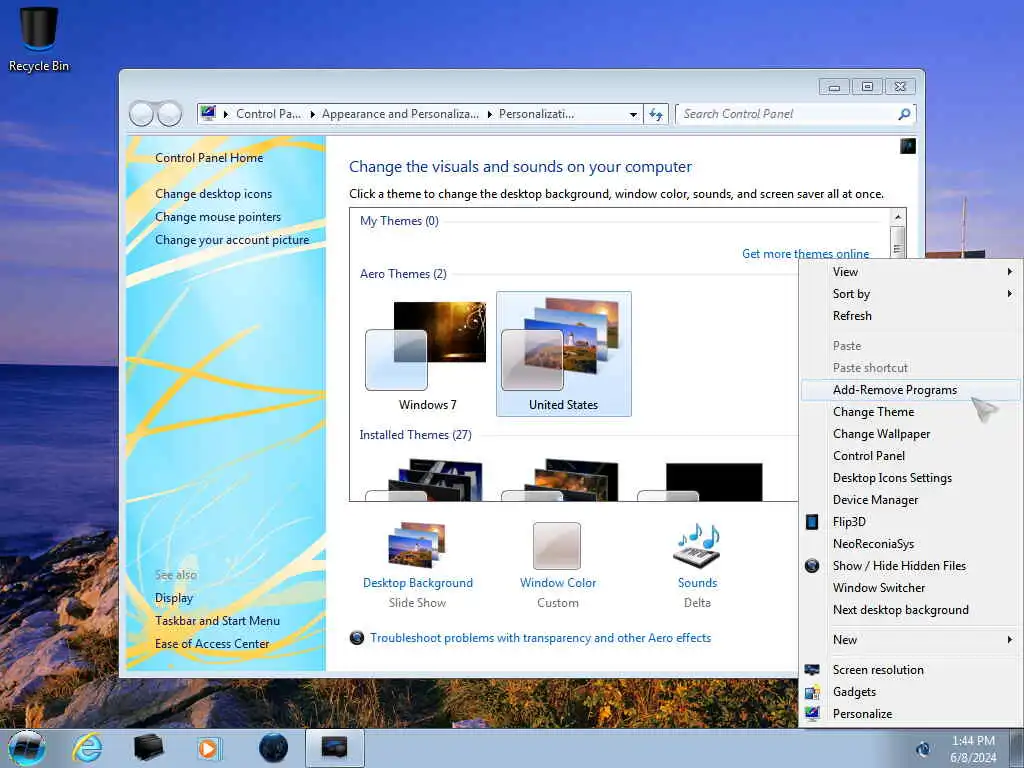
Task: Click the Desktop Background icon
Action: (417, 545)
